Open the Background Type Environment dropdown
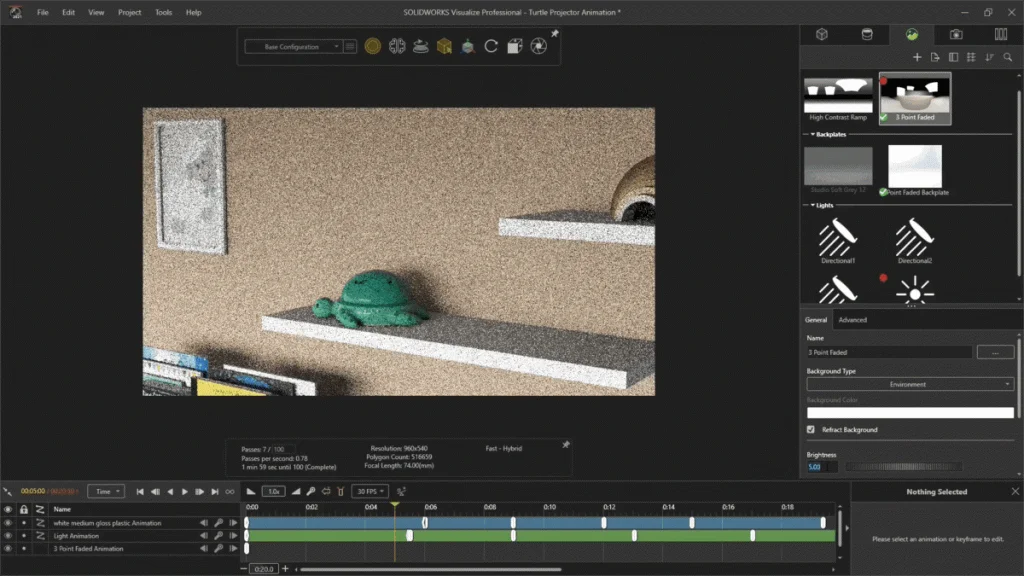The width and height of the screenshot is (1024, 576). pyautogui.click(x=910, y=384)
